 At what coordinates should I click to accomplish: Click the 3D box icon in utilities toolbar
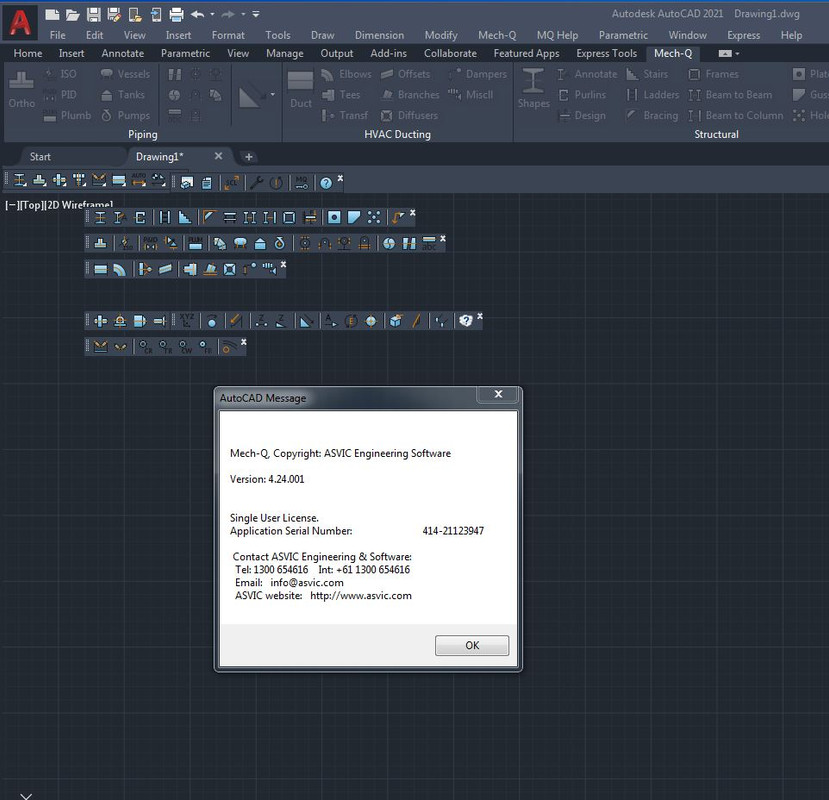click(396, 321)
